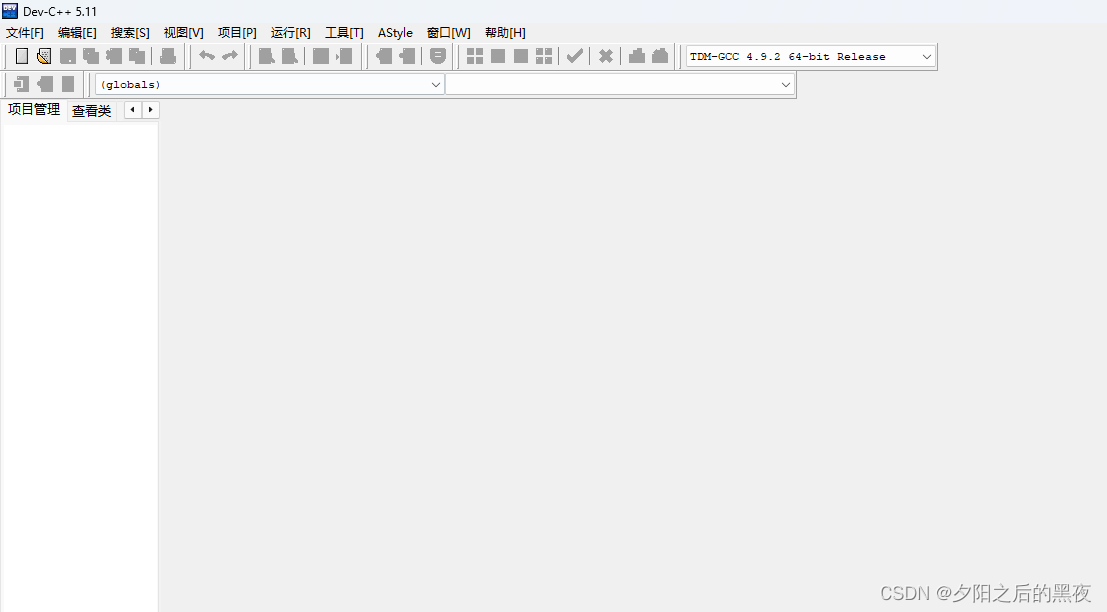Screen dimensions: 1107x612
Task: Open the 视图[V] menu
Action: tap(184, 32)
